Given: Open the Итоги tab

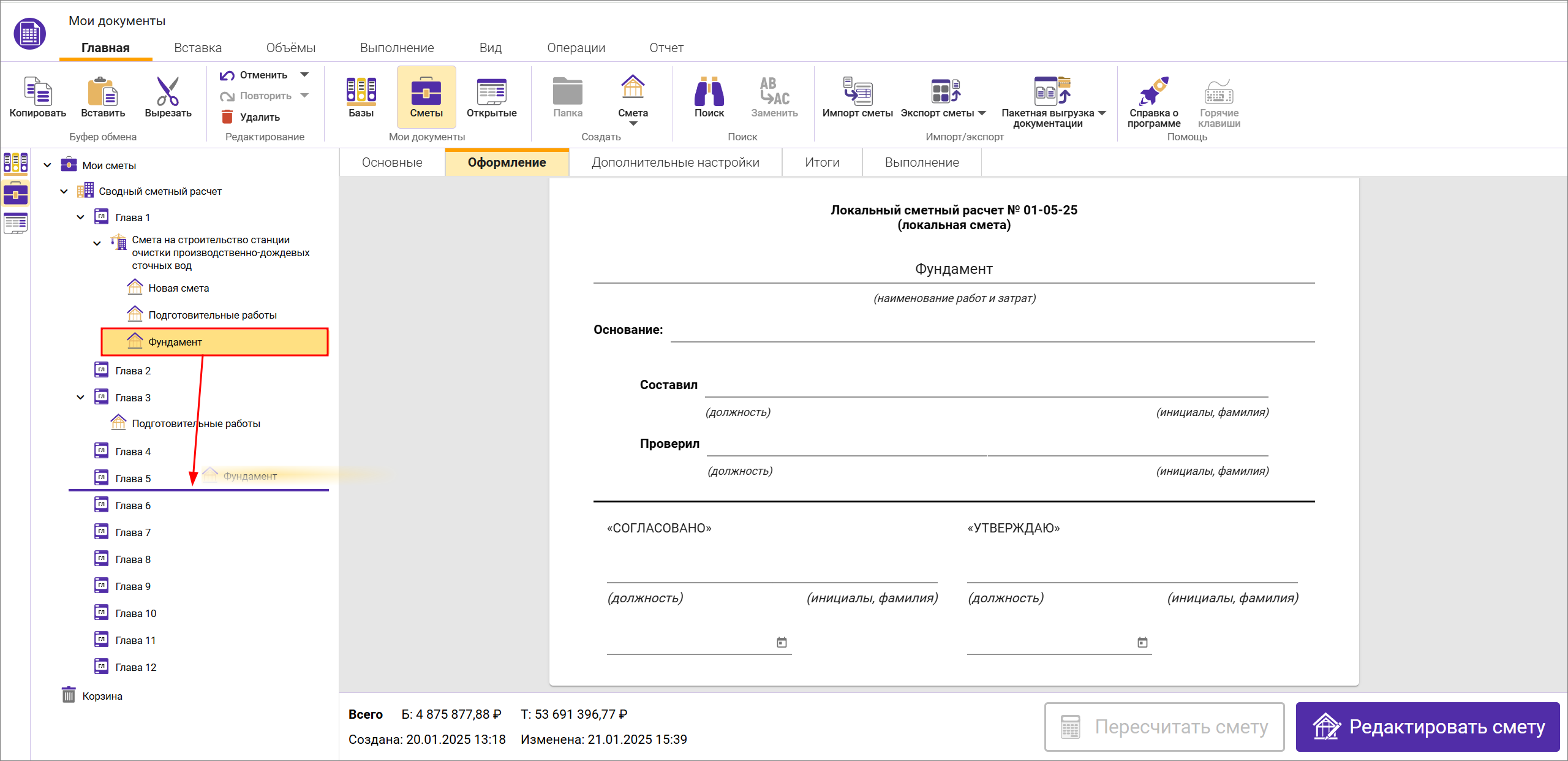Looking at the screenshot, I should pyautogui.click(x=821, y=162).
